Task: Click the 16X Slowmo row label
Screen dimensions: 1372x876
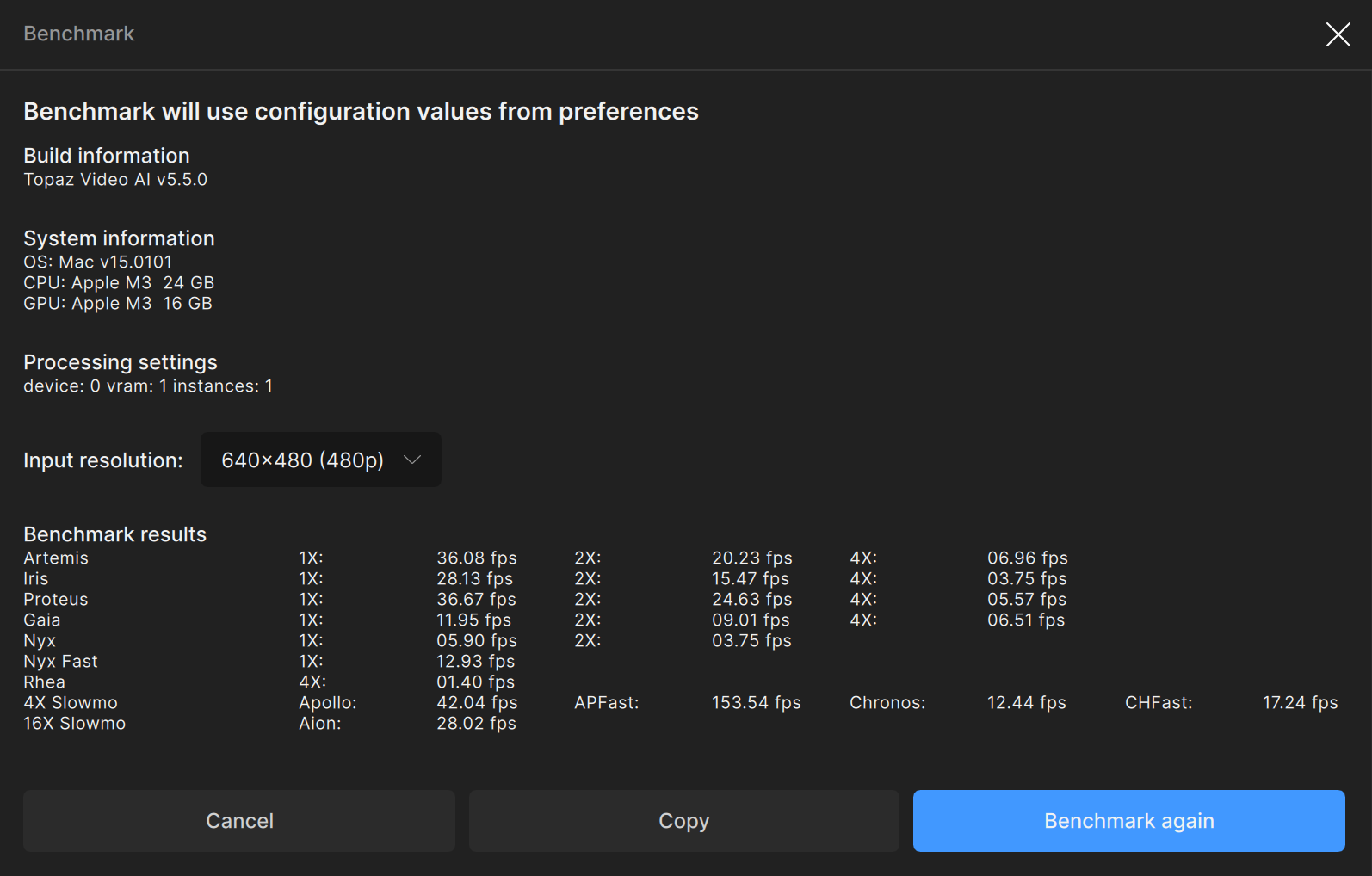Action: coord(75,724)
